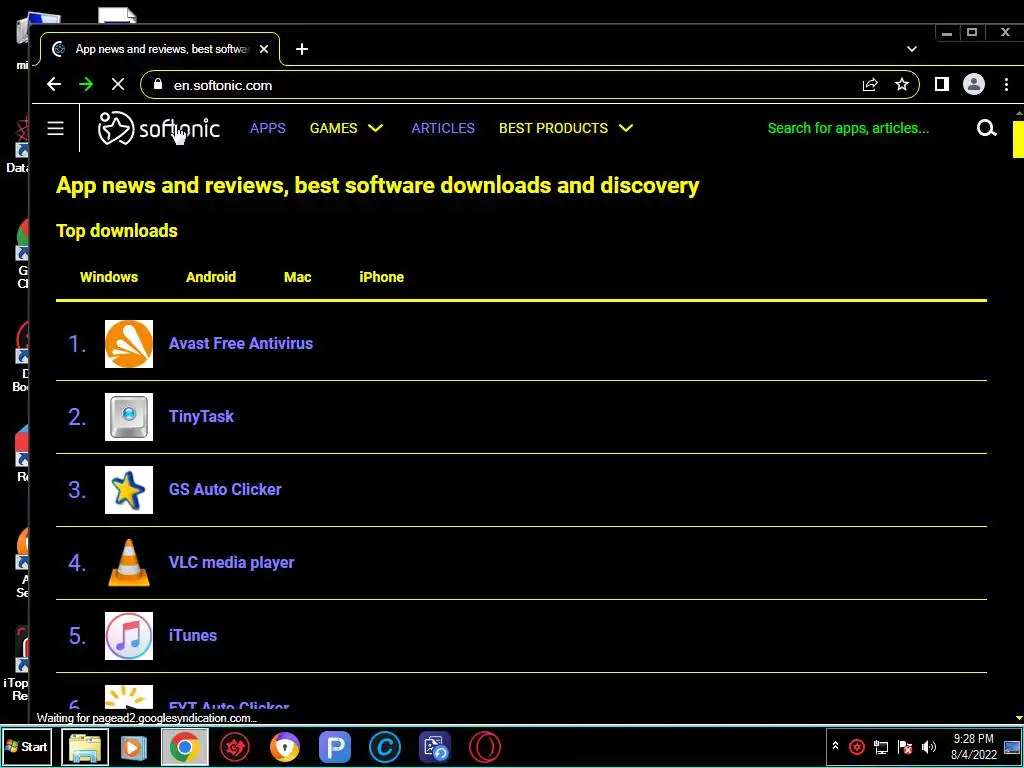Select the Mac top downloads tab
Image resolution: width=1024 pixels, height=768 pixels.
[298, 277]
